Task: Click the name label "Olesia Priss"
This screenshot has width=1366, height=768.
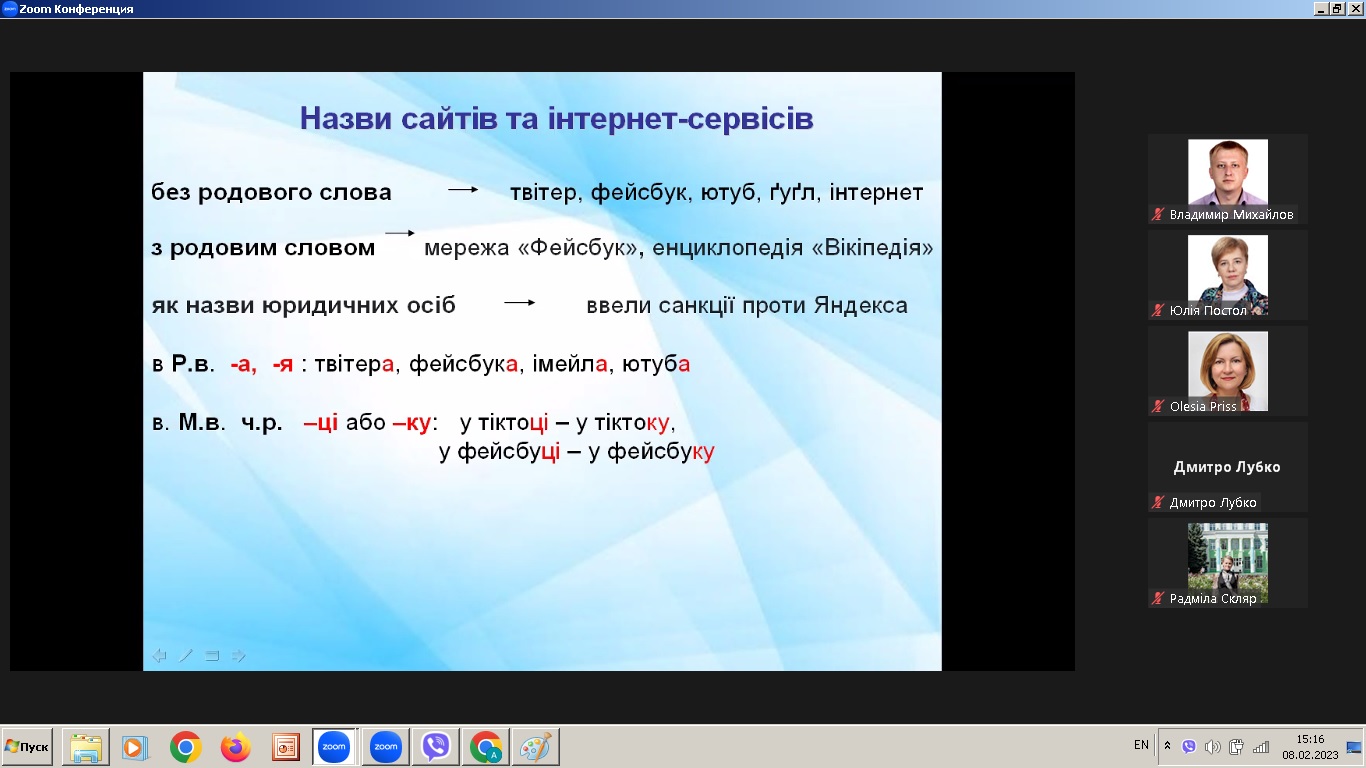Action: pyautogui.click(x=1203, y=406)
